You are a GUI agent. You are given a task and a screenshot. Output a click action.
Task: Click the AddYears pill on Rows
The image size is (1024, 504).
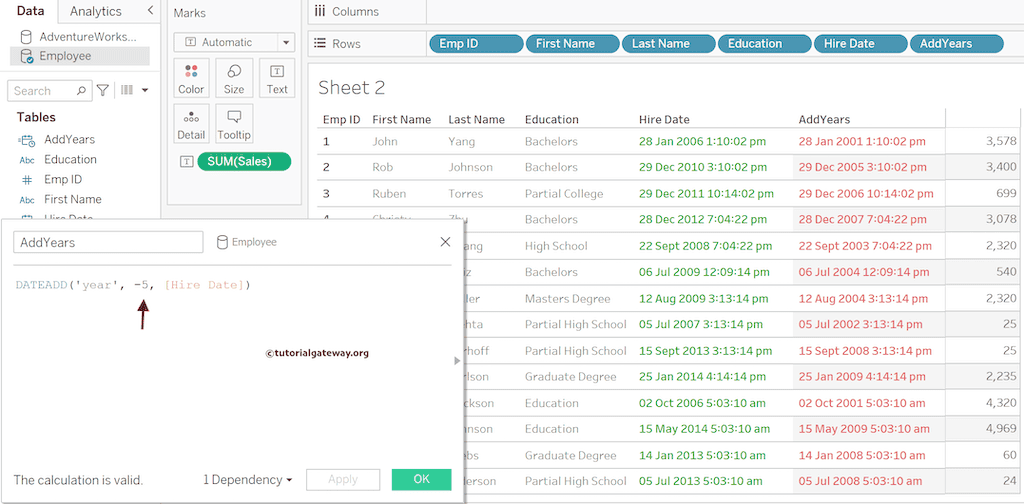[x=957, y=44]
